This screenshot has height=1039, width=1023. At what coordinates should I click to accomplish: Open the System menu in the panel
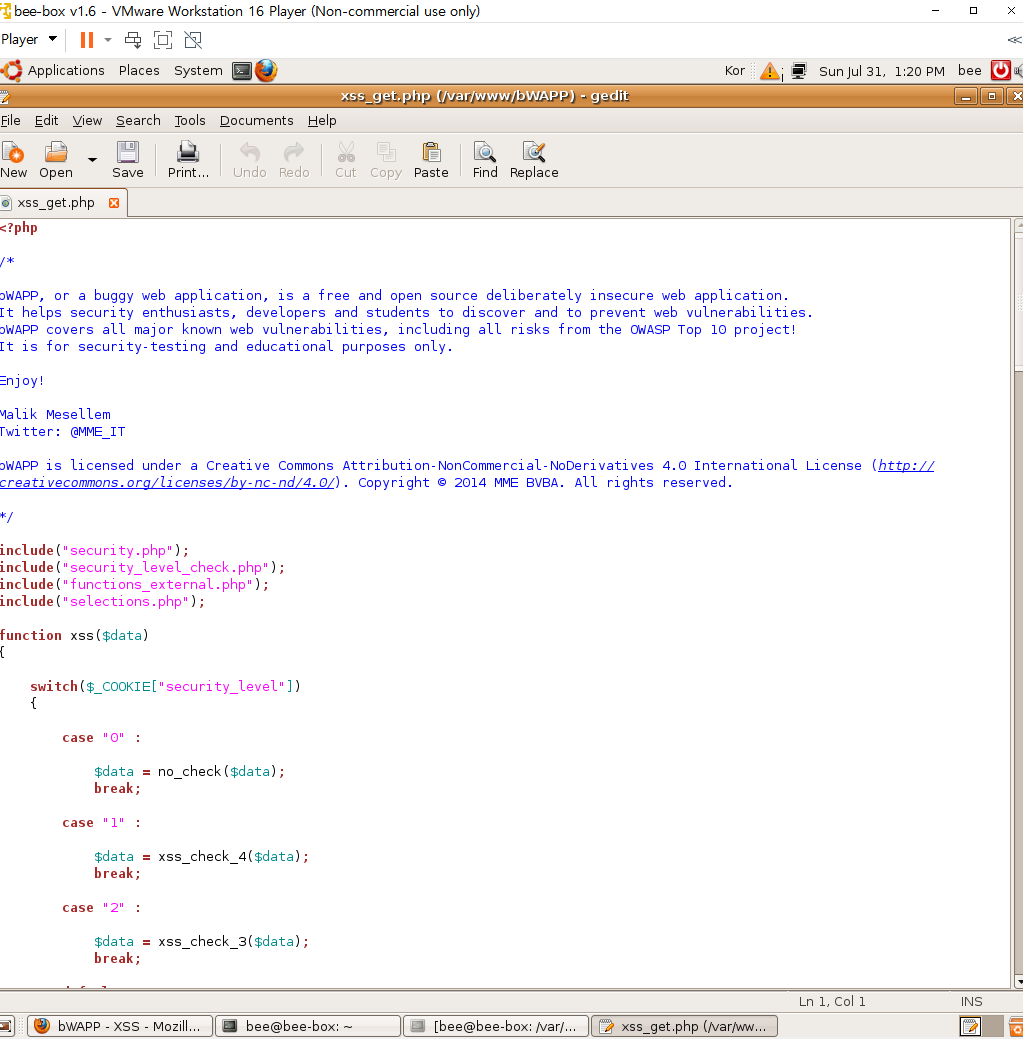[x=198, y=70]
